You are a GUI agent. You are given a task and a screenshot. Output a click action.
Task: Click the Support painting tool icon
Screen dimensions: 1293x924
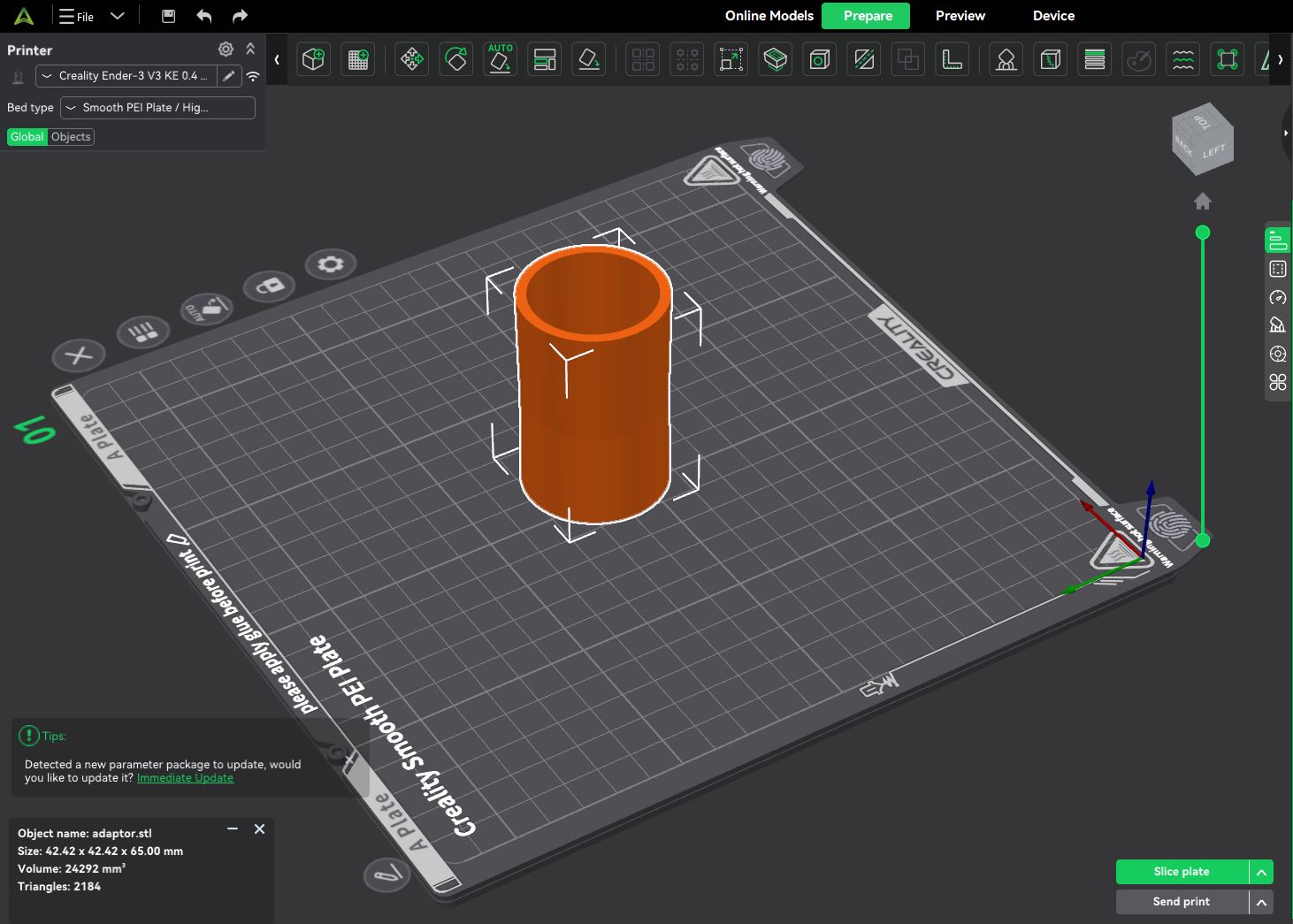[x=1006, y=59]
